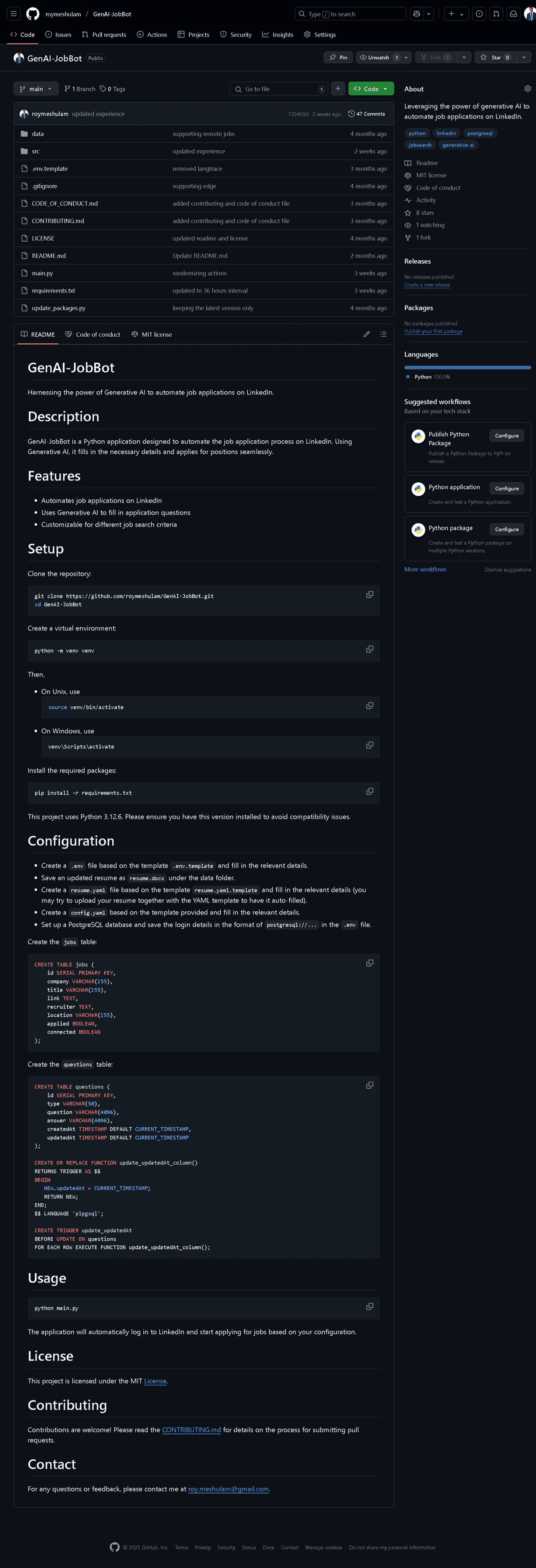Viewport: 536px width, 1568px height.
Task: Pin the GenAI-JobBot repository
Action: [x=338, y=57]
